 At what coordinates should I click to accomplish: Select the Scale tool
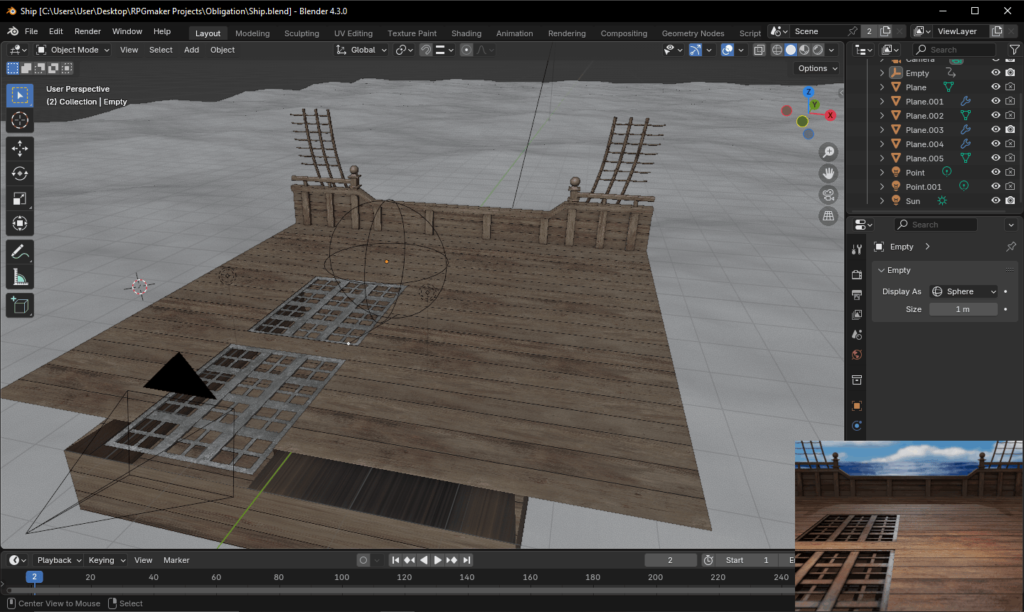click(x=20, y=199)
